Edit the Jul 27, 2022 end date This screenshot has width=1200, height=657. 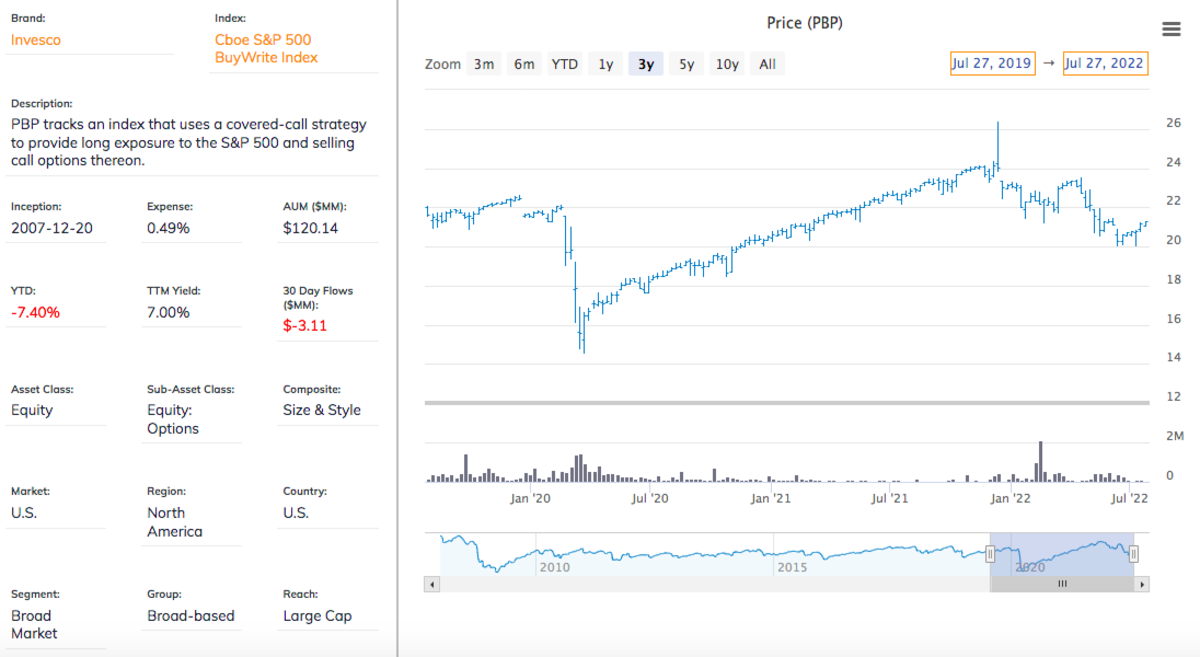click(x=1105, y=63)
